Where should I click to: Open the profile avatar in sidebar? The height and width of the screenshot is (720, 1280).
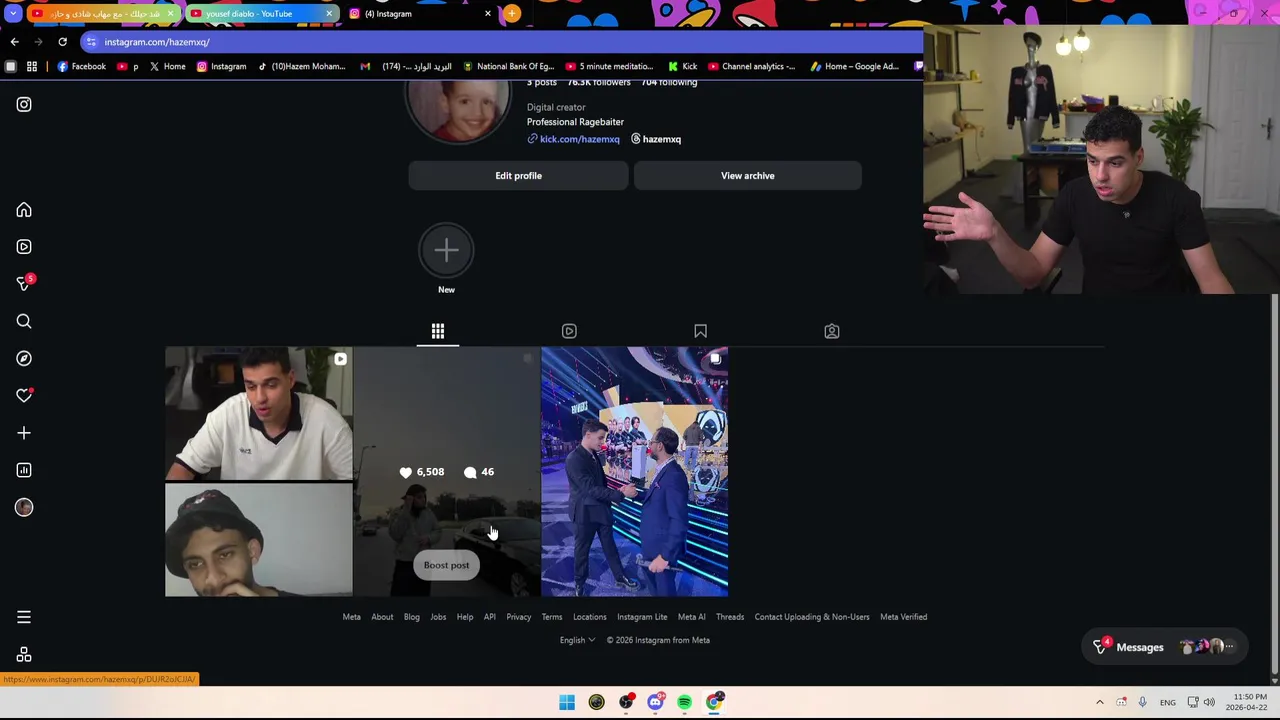click(24, 507)
